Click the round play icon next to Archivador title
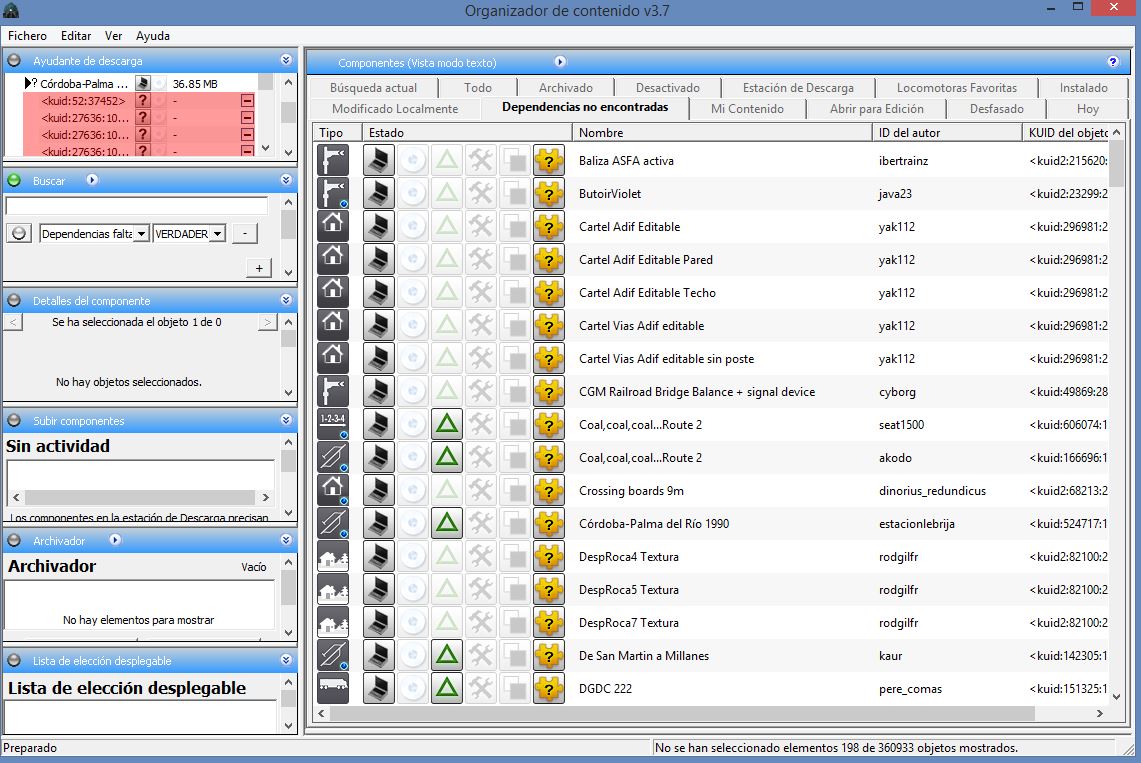 pyautogui.click(x=115, y=540)
